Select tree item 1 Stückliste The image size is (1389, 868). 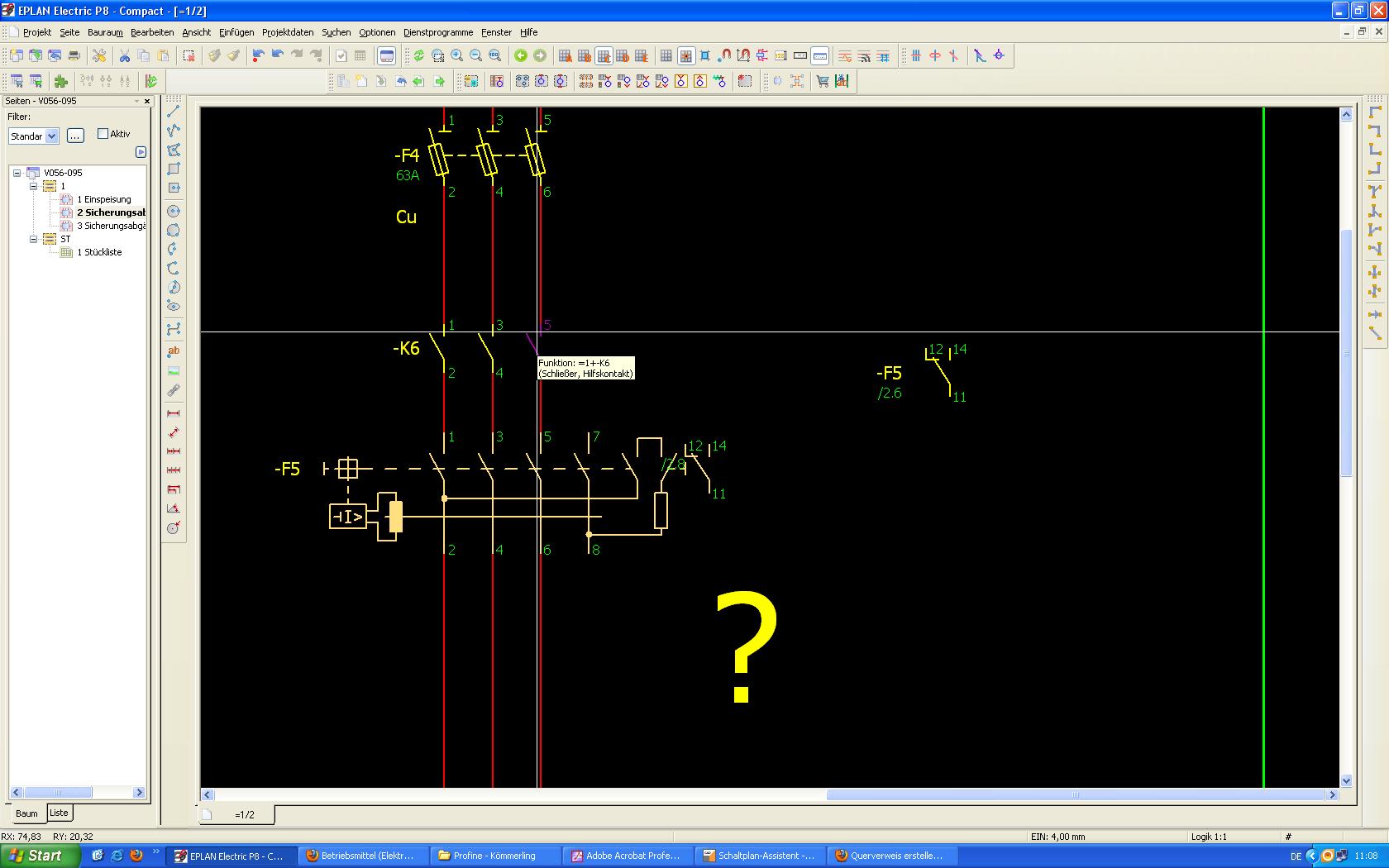(x=99, y=252)
